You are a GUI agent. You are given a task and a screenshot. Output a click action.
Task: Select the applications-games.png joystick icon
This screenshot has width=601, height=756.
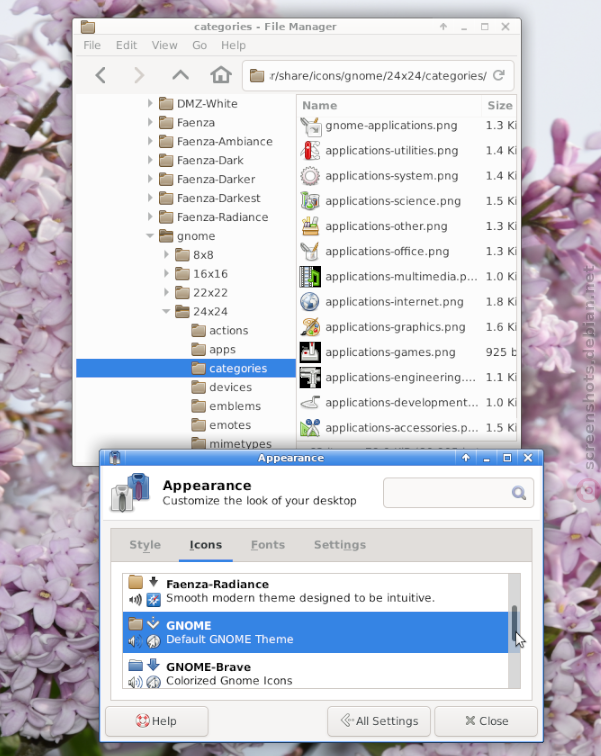310,352
